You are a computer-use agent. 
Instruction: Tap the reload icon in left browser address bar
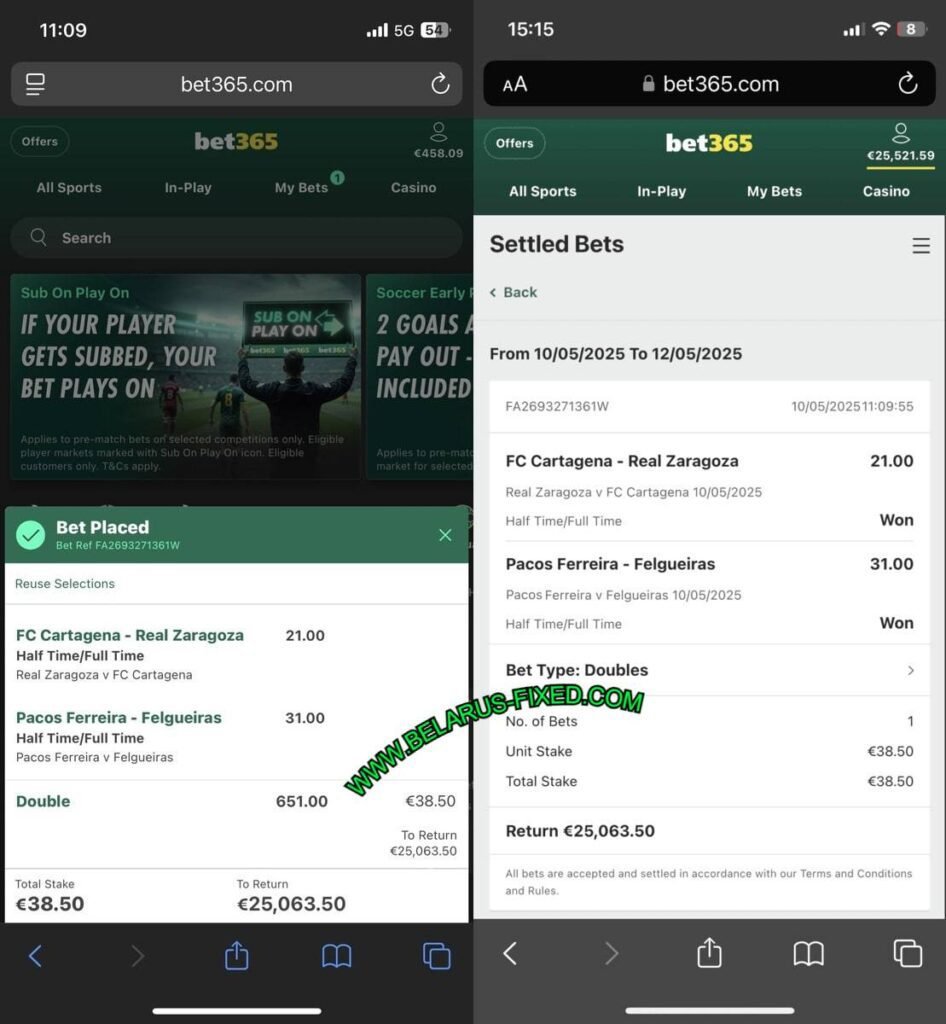(x=440, y=84)
